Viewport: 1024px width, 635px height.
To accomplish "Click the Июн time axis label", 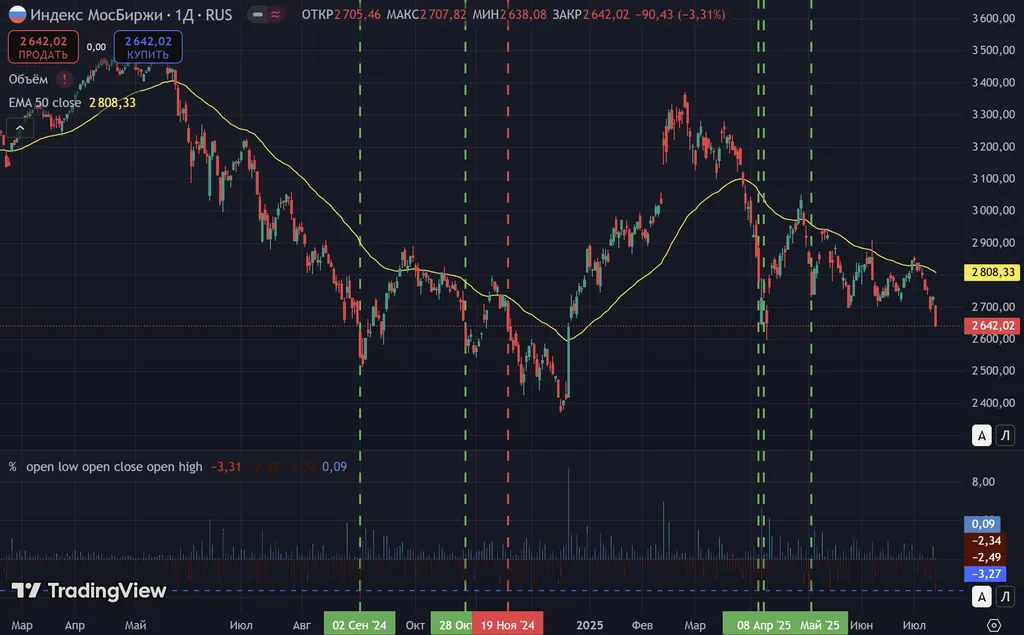I will 861,625.
